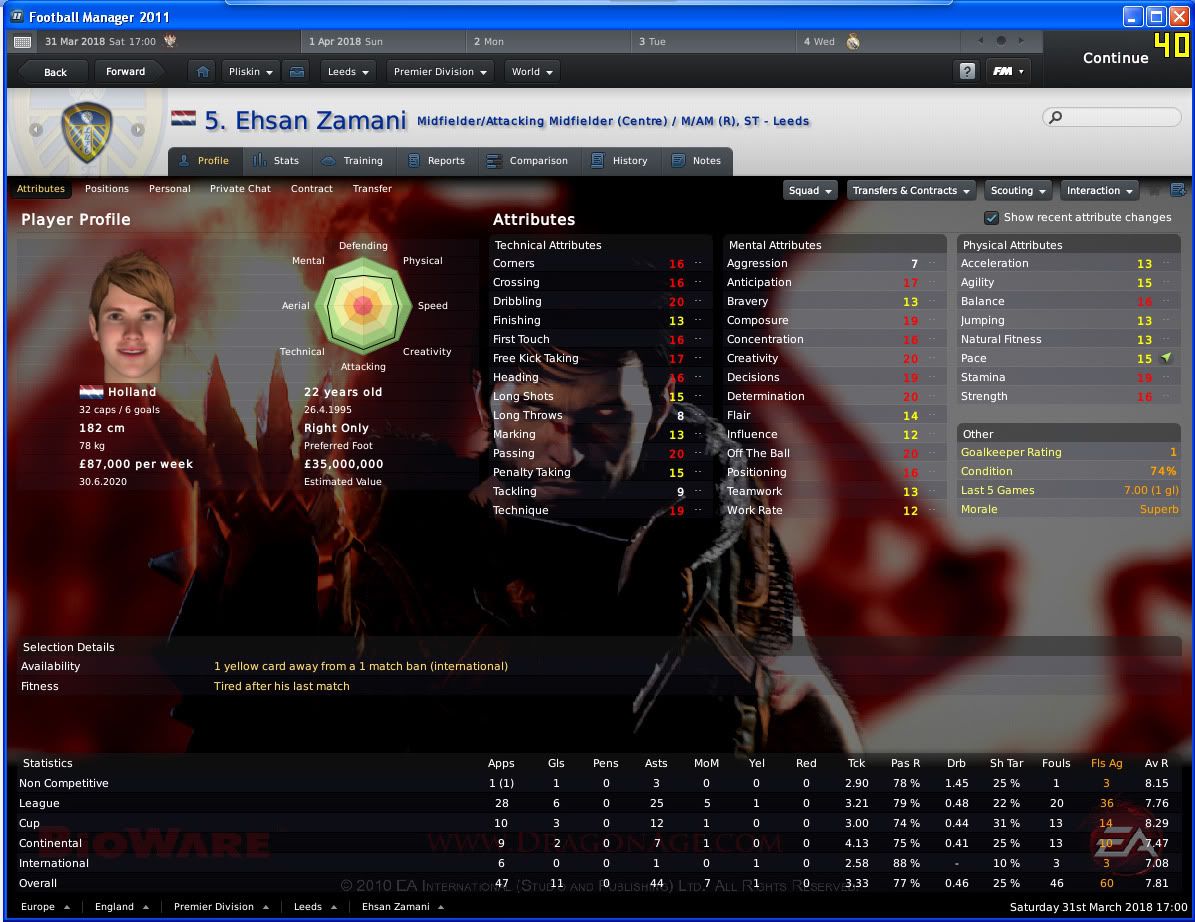Click the "£35,000,000" estimated value

coord(344,464)
